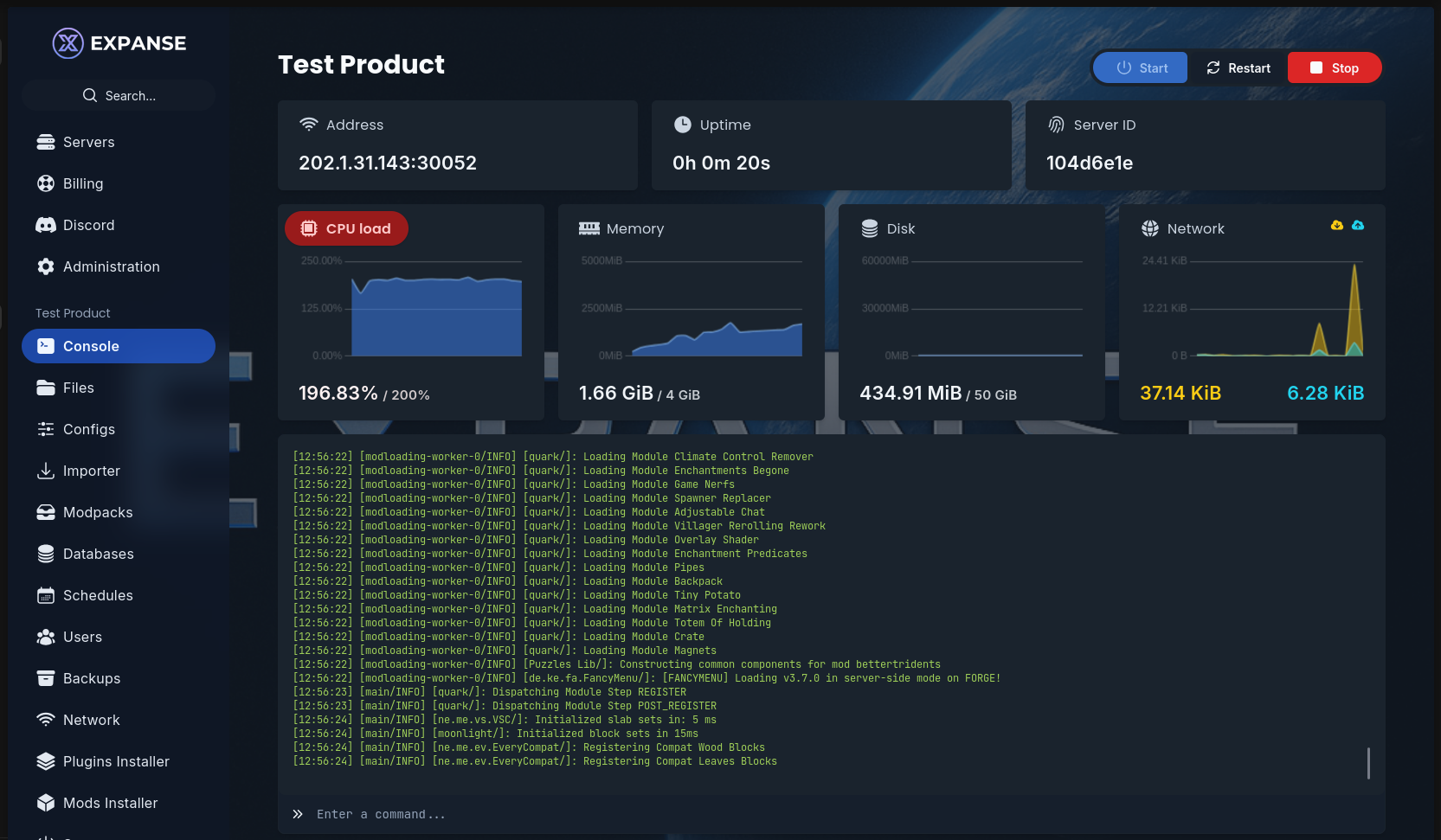This screenshot has width=1441, height=840.
Task: Select the Modpacks sidebar icon
Action: pyautogui.click(x=46, y=512)
